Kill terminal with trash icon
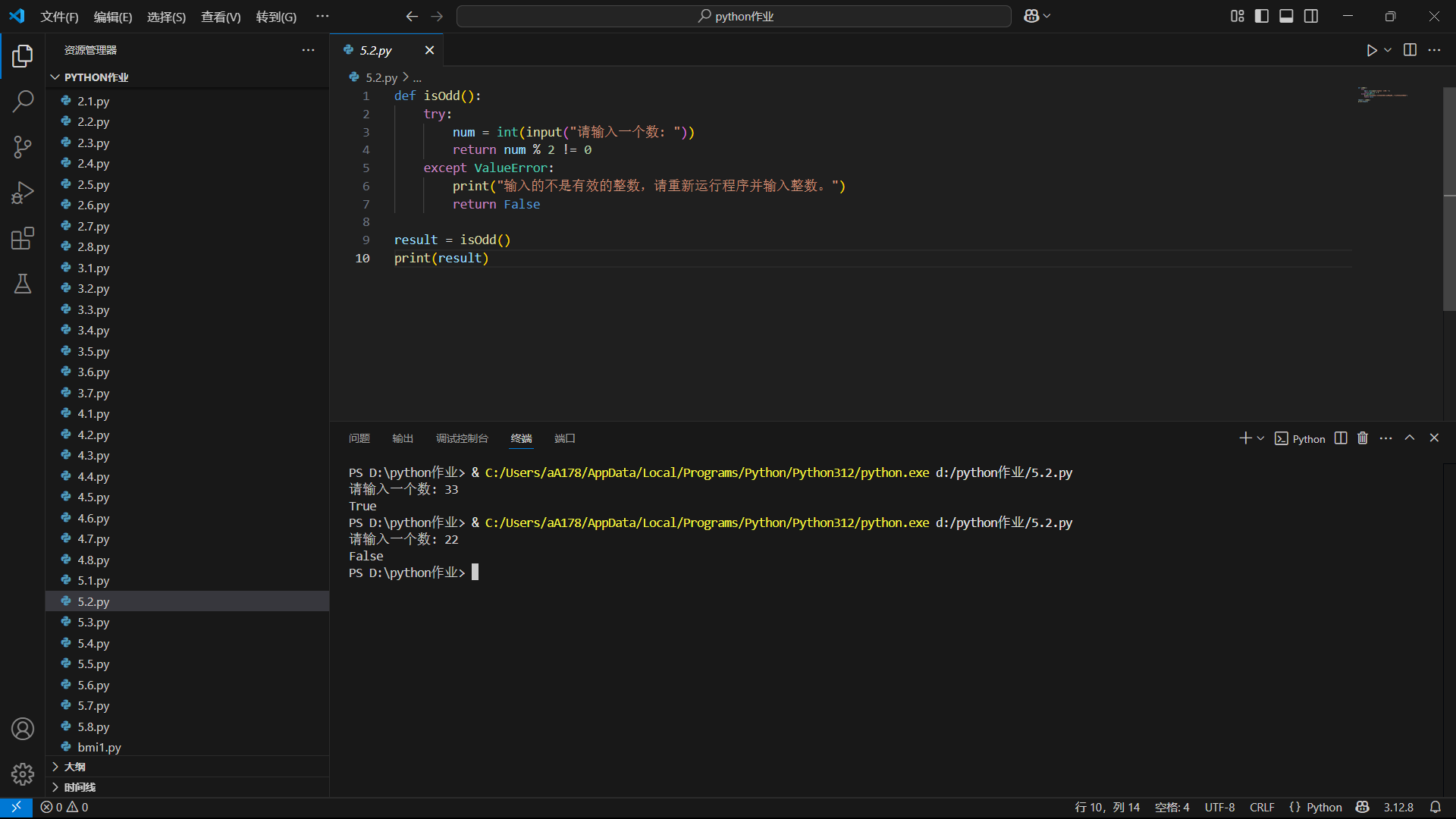Viewport: 1456px width, 819px height. [1363, 438]
